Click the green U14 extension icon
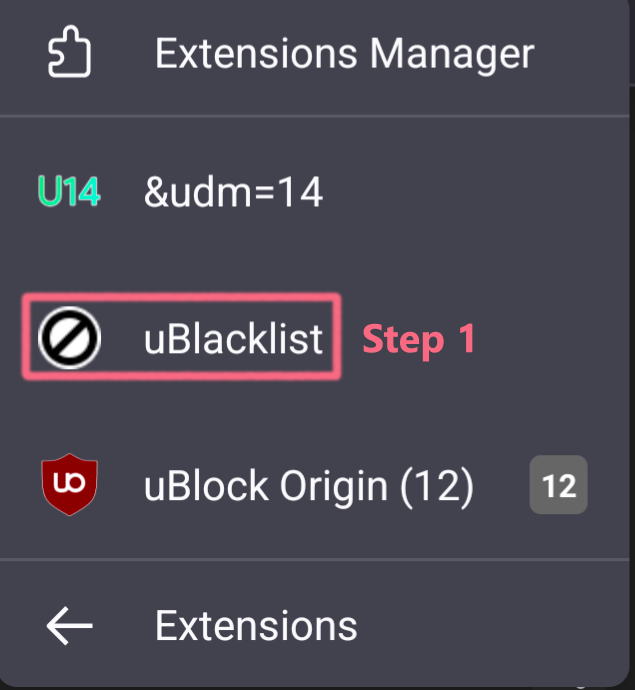Screen dimensions: 635x690 (x=68, y=191)
